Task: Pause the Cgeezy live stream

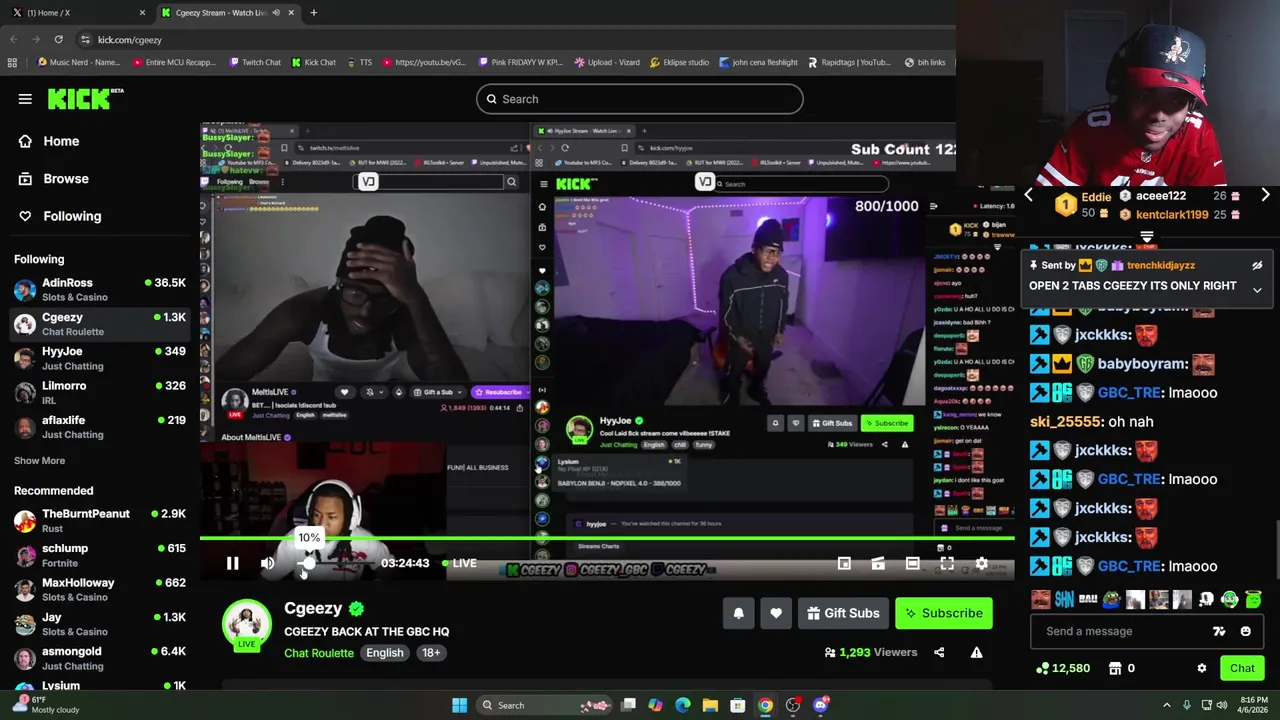Action: (x=232, y=564)
